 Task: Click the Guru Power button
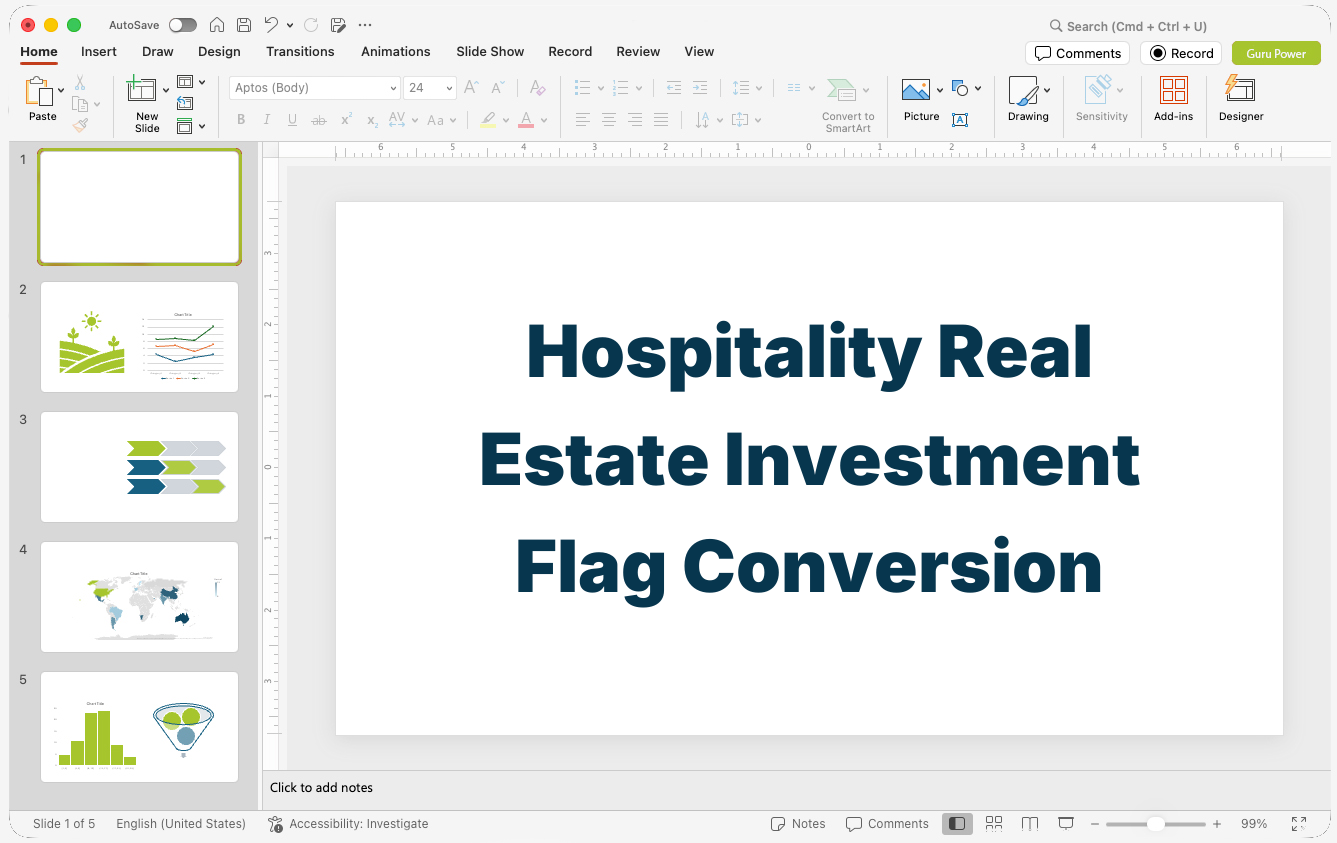1276,53
